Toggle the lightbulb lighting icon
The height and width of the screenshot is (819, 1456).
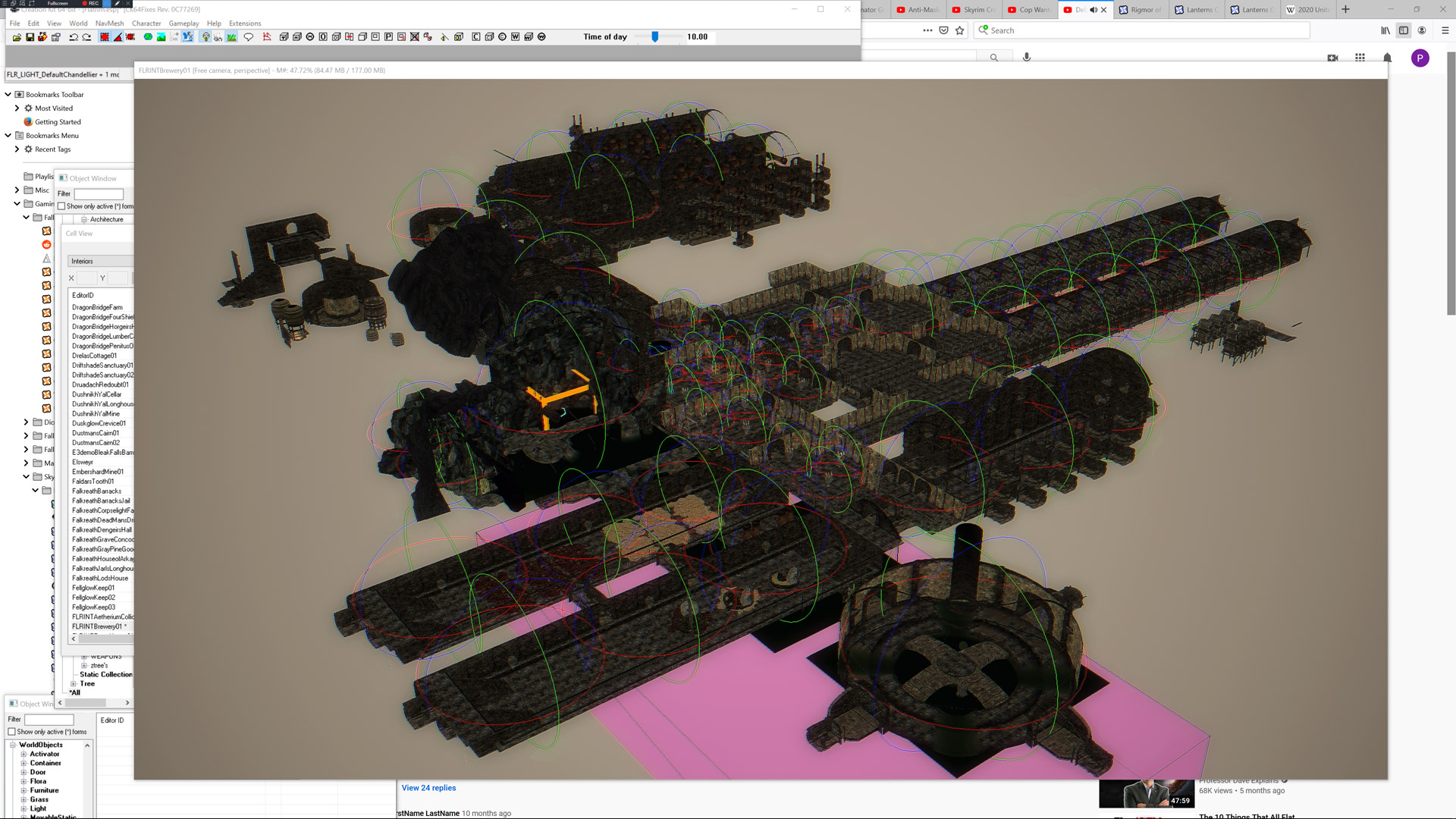tap(206, 37)
